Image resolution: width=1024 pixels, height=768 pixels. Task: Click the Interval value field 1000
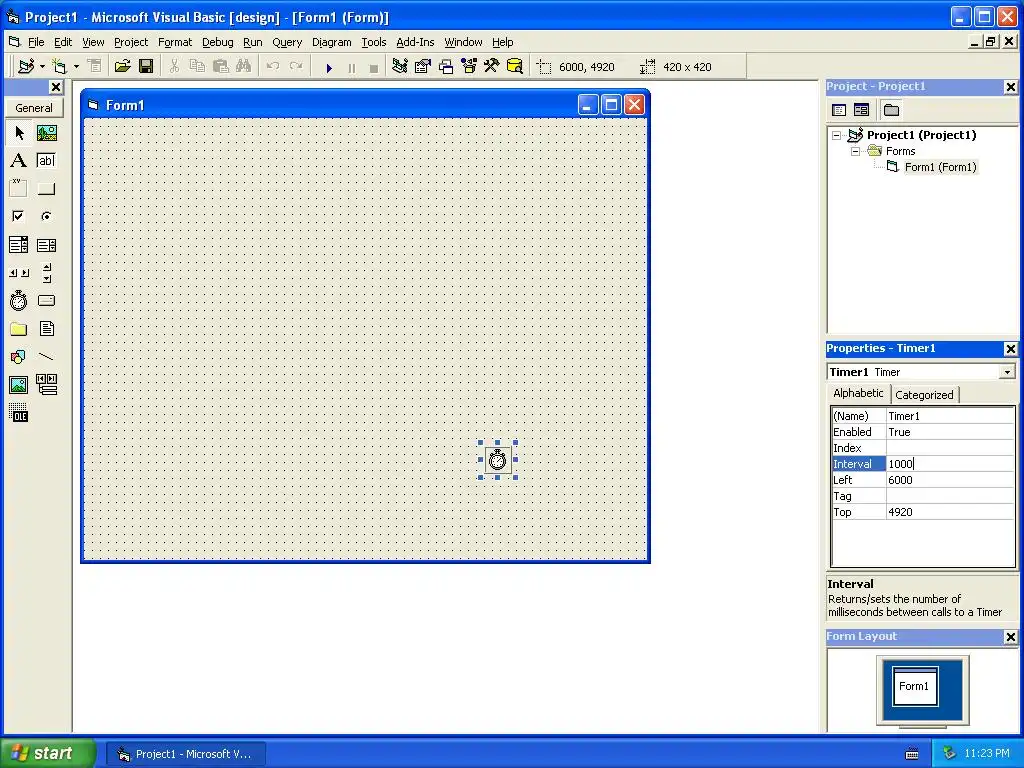[950, 464]
